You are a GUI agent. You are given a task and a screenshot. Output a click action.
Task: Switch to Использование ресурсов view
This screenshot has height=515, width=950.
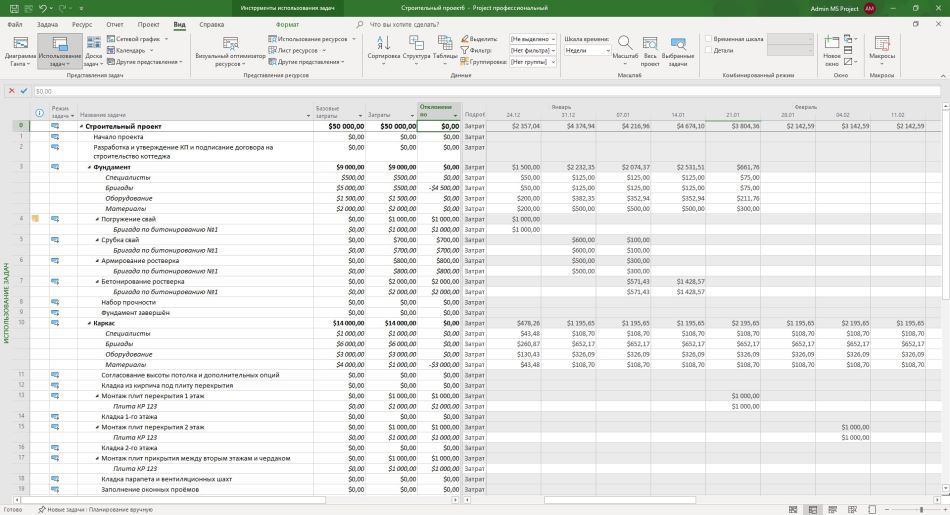[312, 39]
